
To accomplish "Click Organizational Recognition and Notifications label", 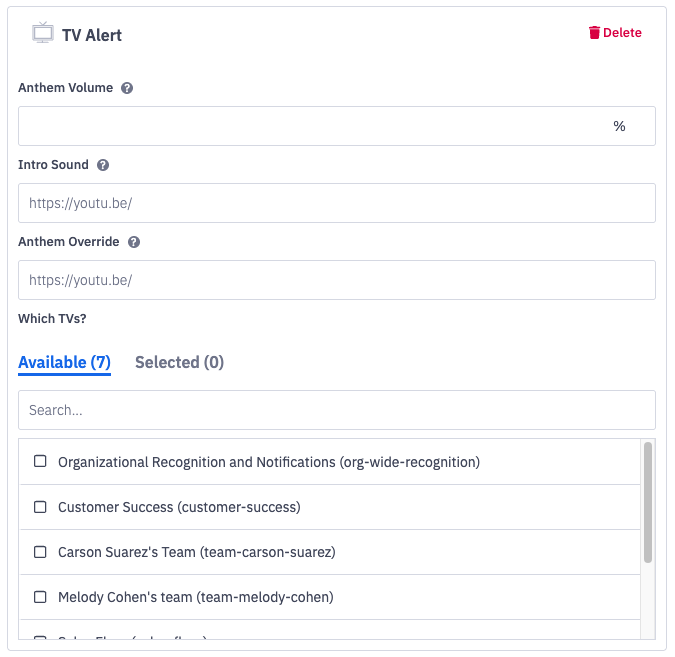I will tap(269, 462).
